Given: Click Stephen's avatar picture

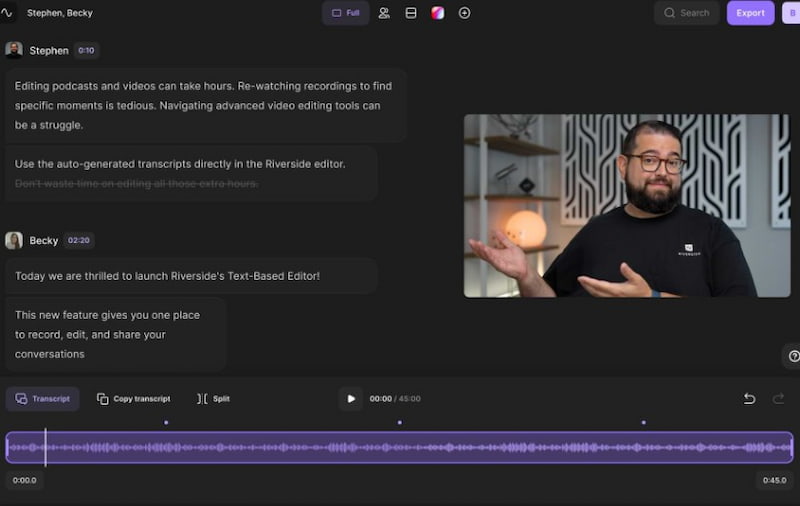Looking at the screenshot, I should coord(14,50).
